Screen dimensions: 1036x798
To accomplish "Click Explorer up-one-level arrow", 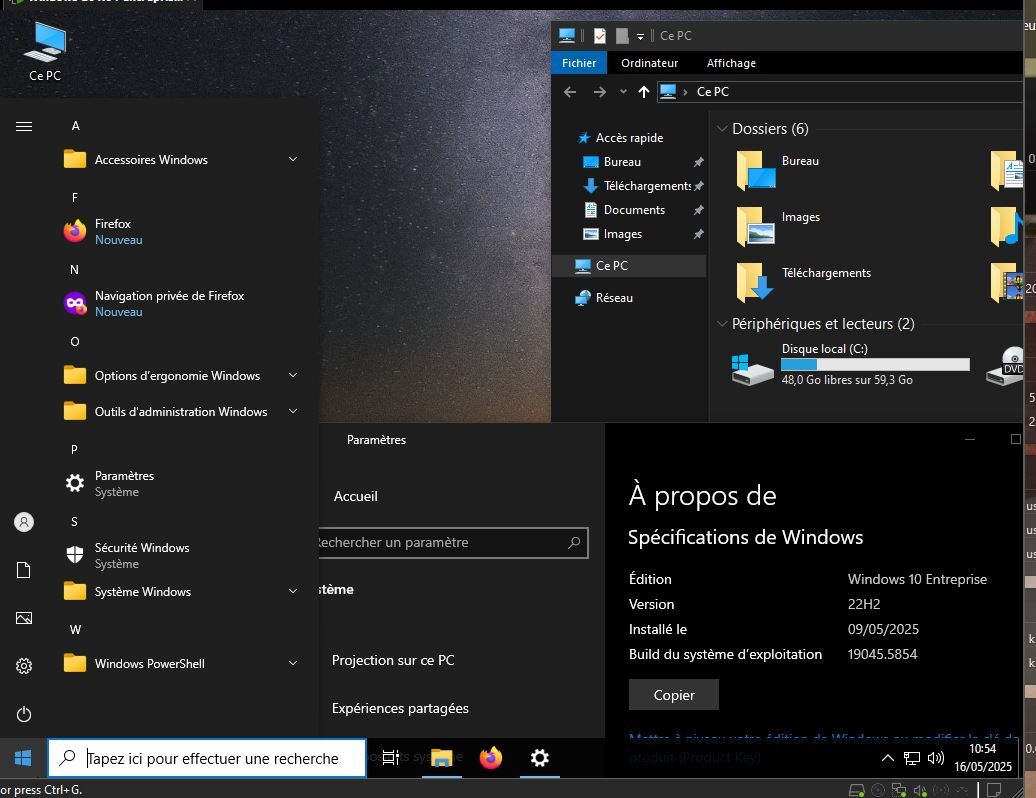I will tap(644, 92).
